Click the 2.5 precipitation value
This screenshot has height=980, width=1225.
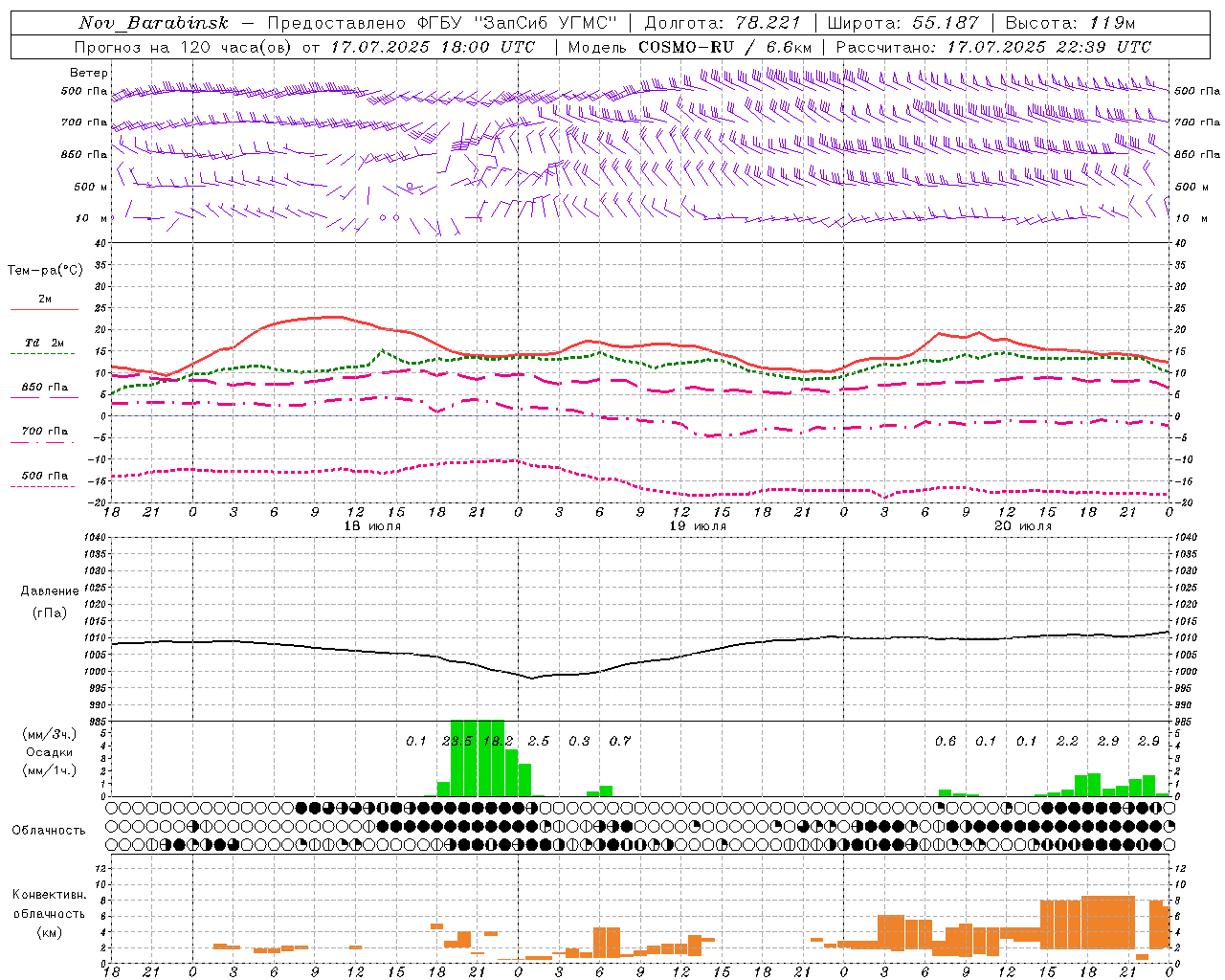pos(539,741)
